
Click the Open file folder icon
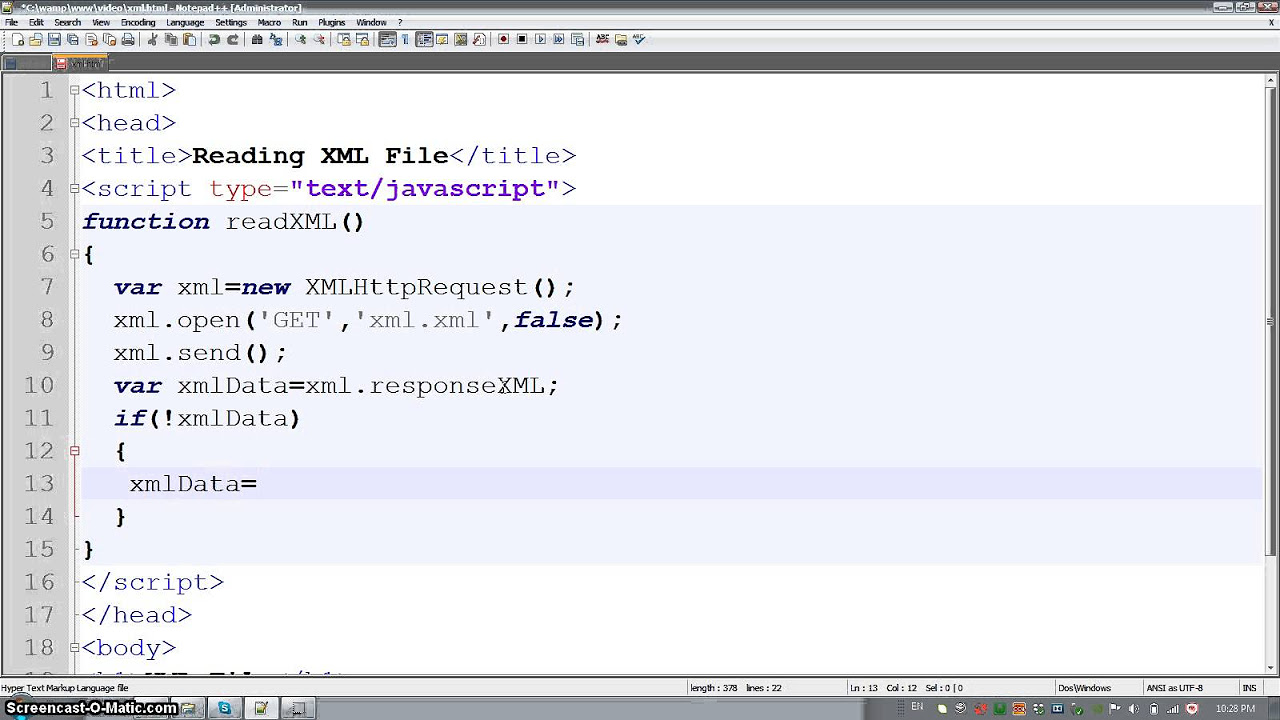pyautogui.click(x=35, y=40)
